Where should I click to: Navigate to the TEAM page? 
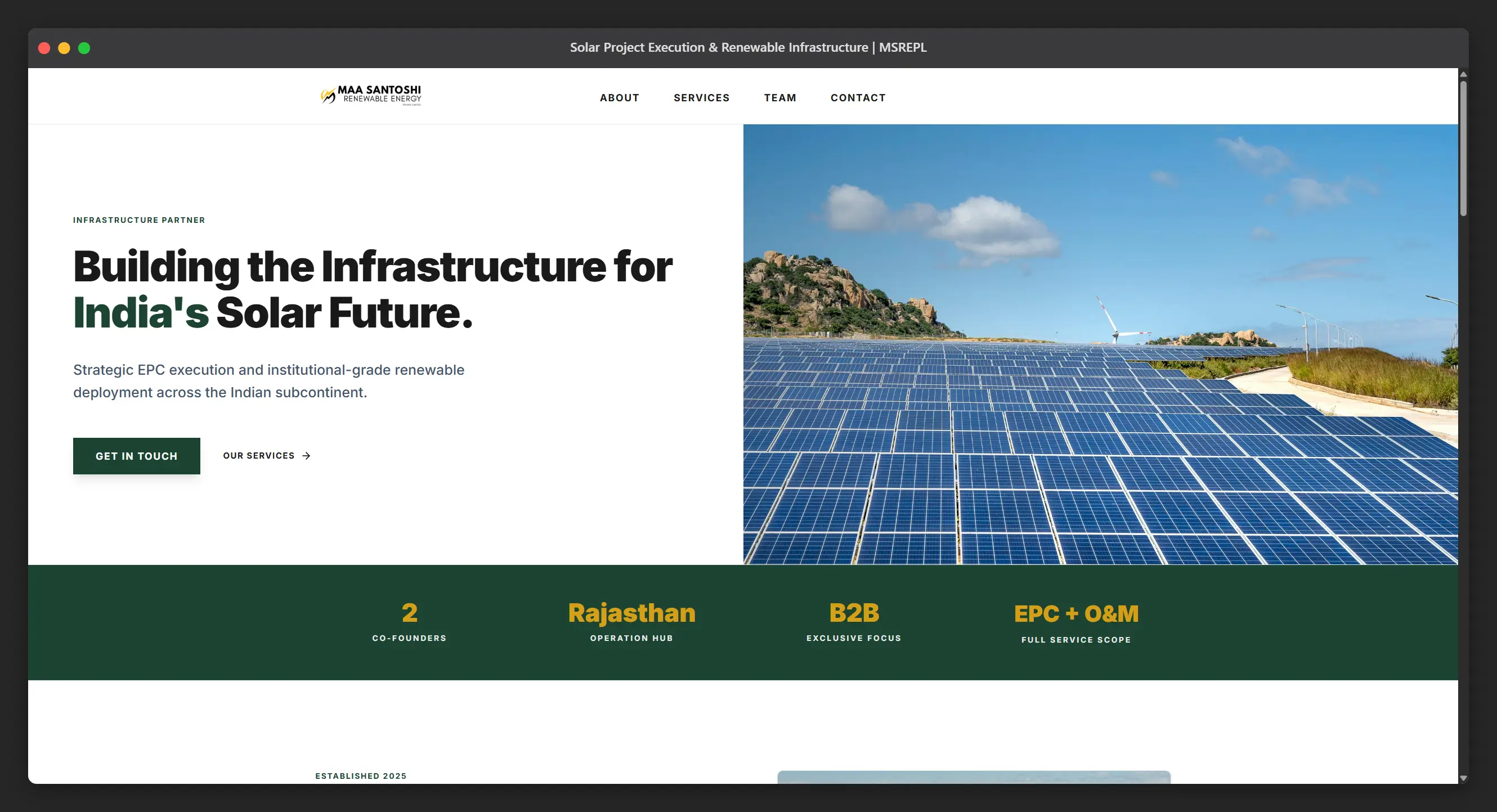coord(780,98)
